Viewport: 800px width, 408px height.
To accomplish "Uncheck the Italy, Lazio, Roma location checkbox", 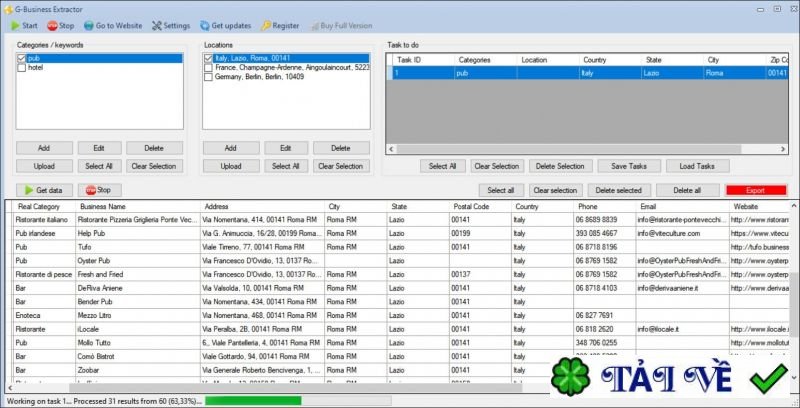I will pos(208,58).
